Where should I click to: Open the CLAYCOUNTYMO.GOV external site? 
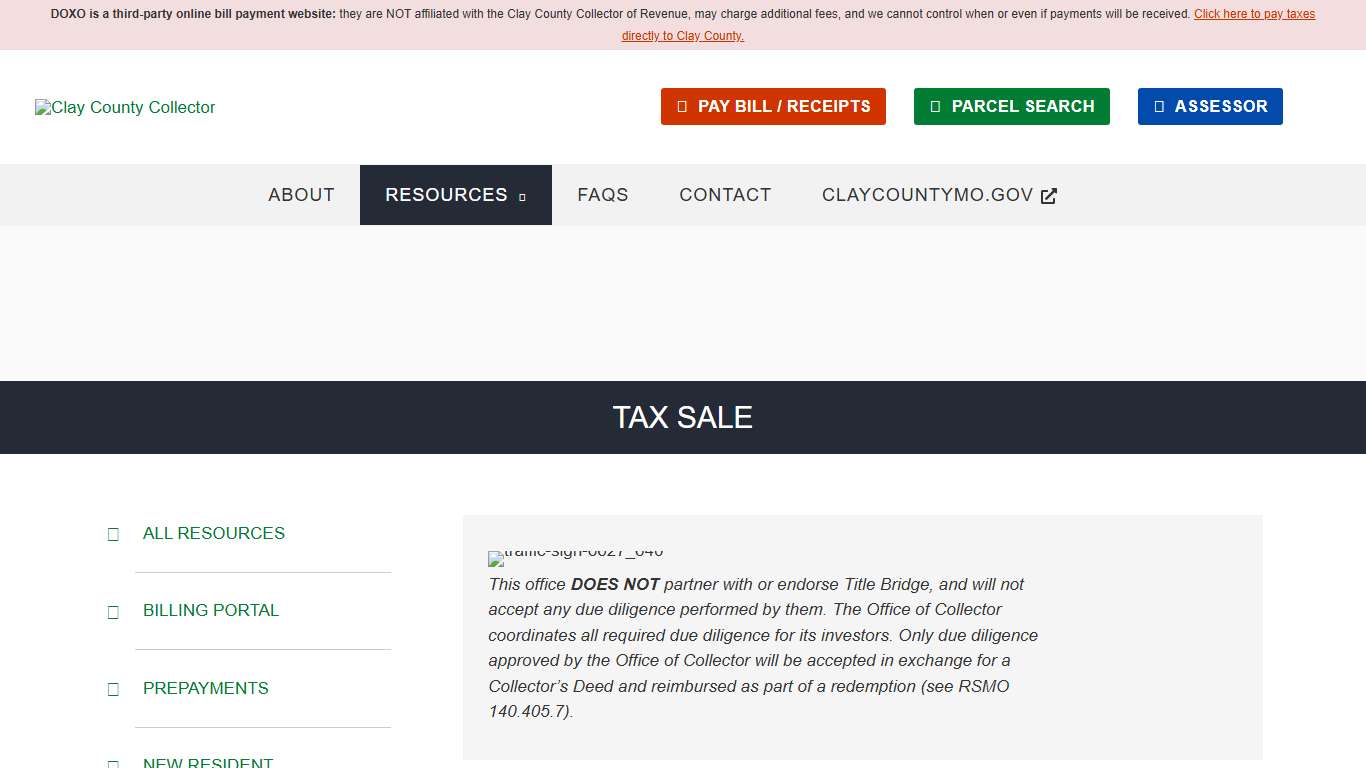coord(928,195)
